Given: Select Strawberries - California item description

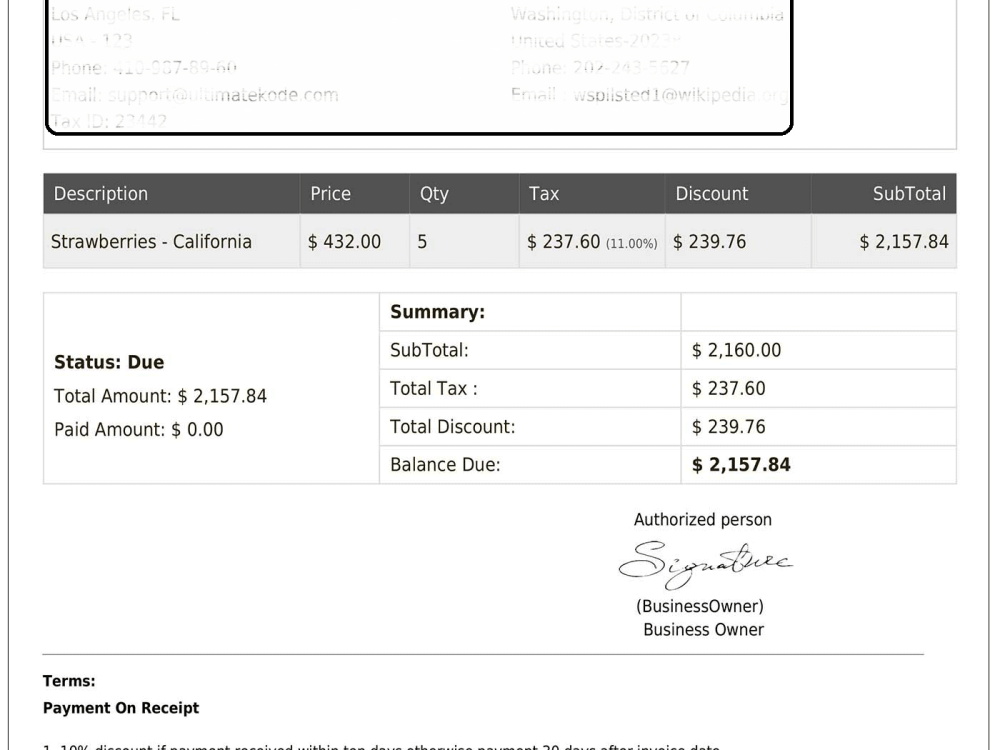Looking at the screenshot, I should click(151, 242).
